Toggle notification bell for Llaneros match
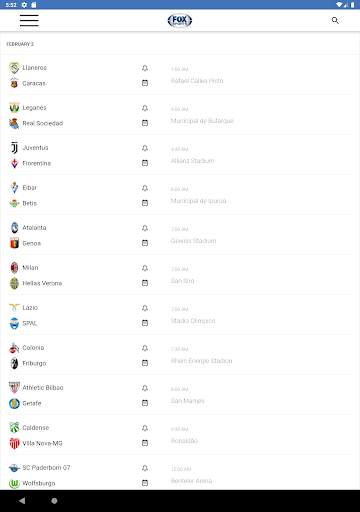This screenshot has width=360, height=512. [x=145, y=68]
